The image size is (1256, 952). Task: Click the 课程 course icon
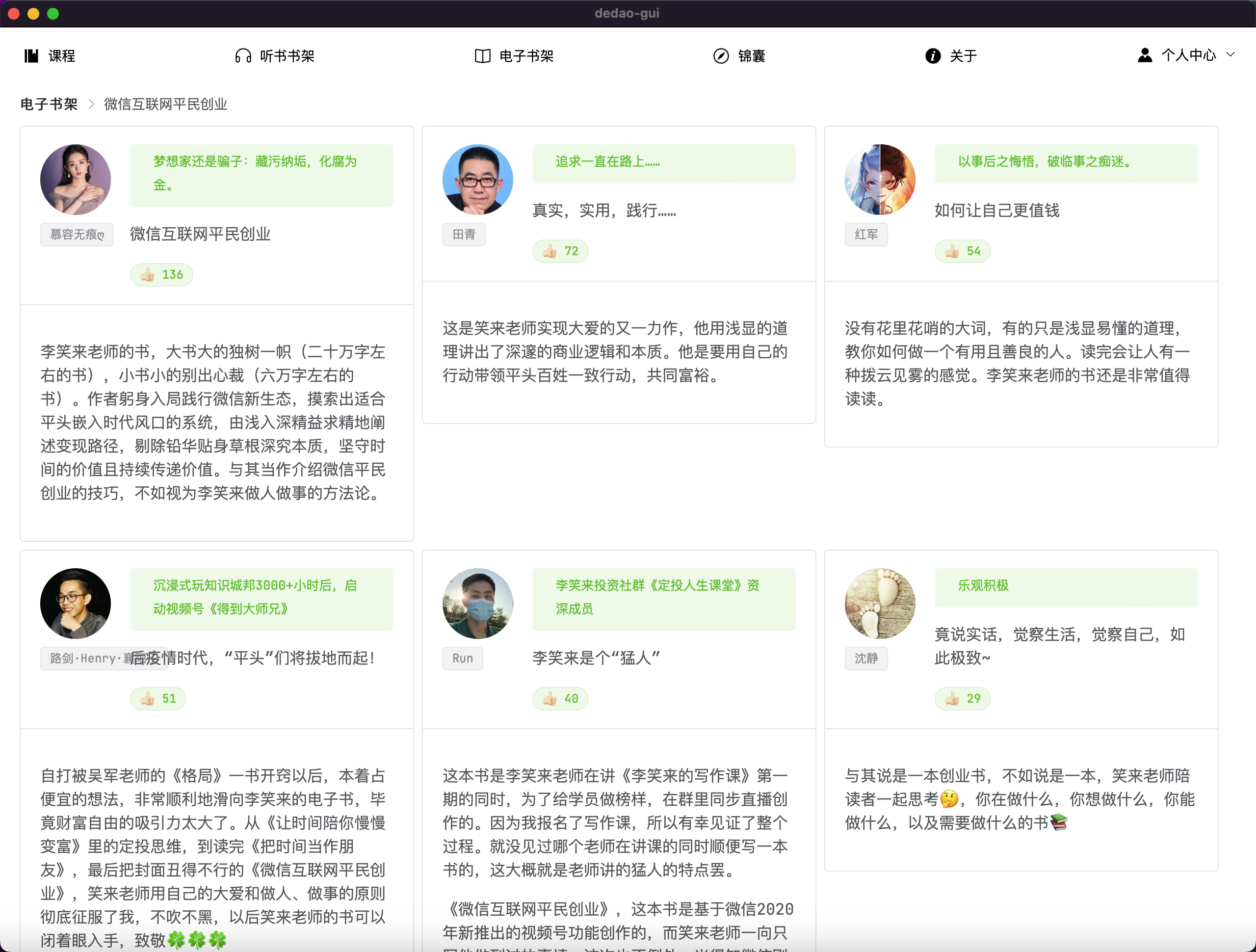coord(31,55)
